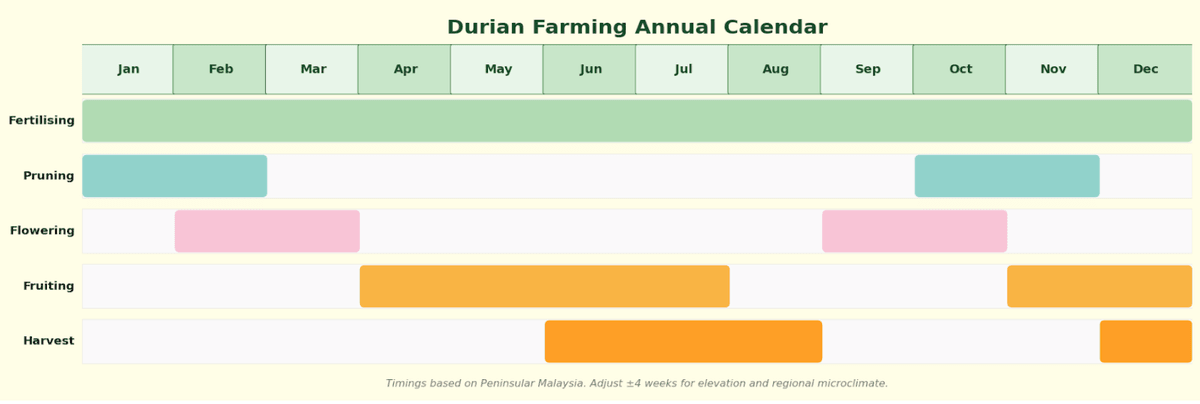Select the Feb–Mar pink Flowering bar
This screenshot has height=404, width=1200.
[x=267, y=231]
